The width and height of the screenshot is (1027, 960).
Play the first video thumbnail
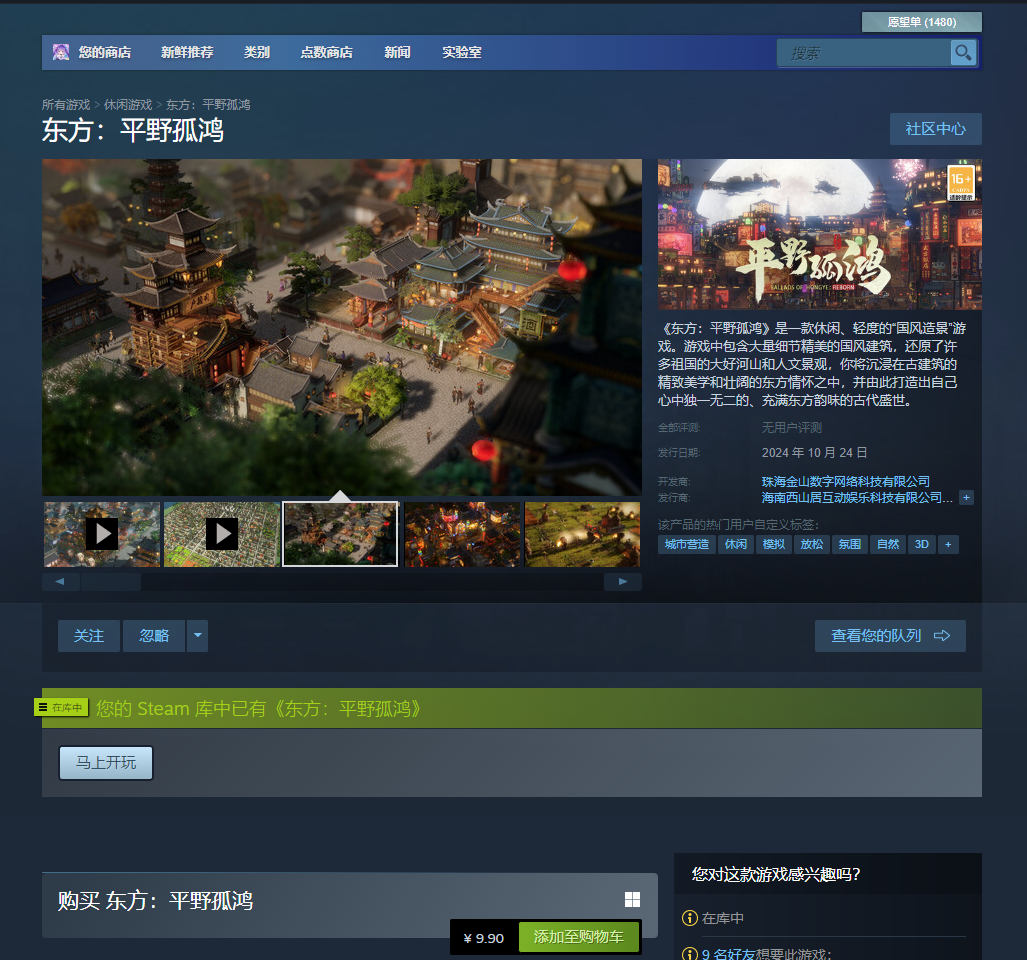coord(102,534)
